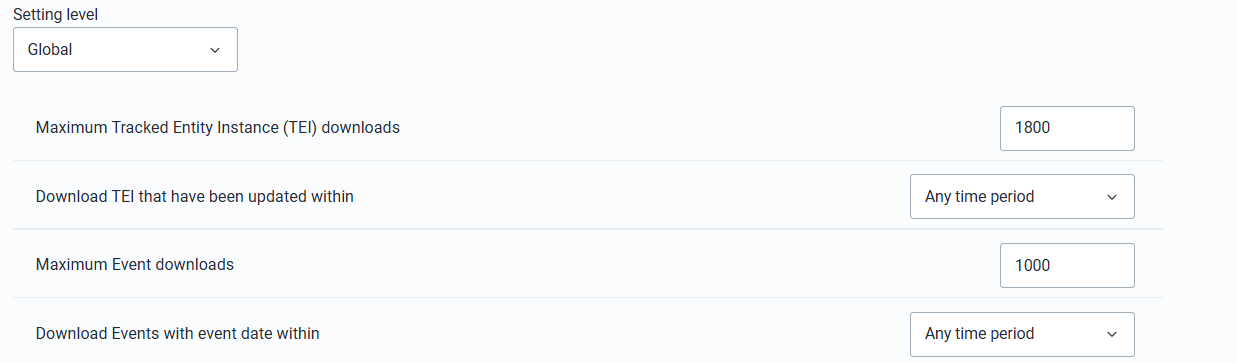Open the Setting level dropdown

(125, 49)
